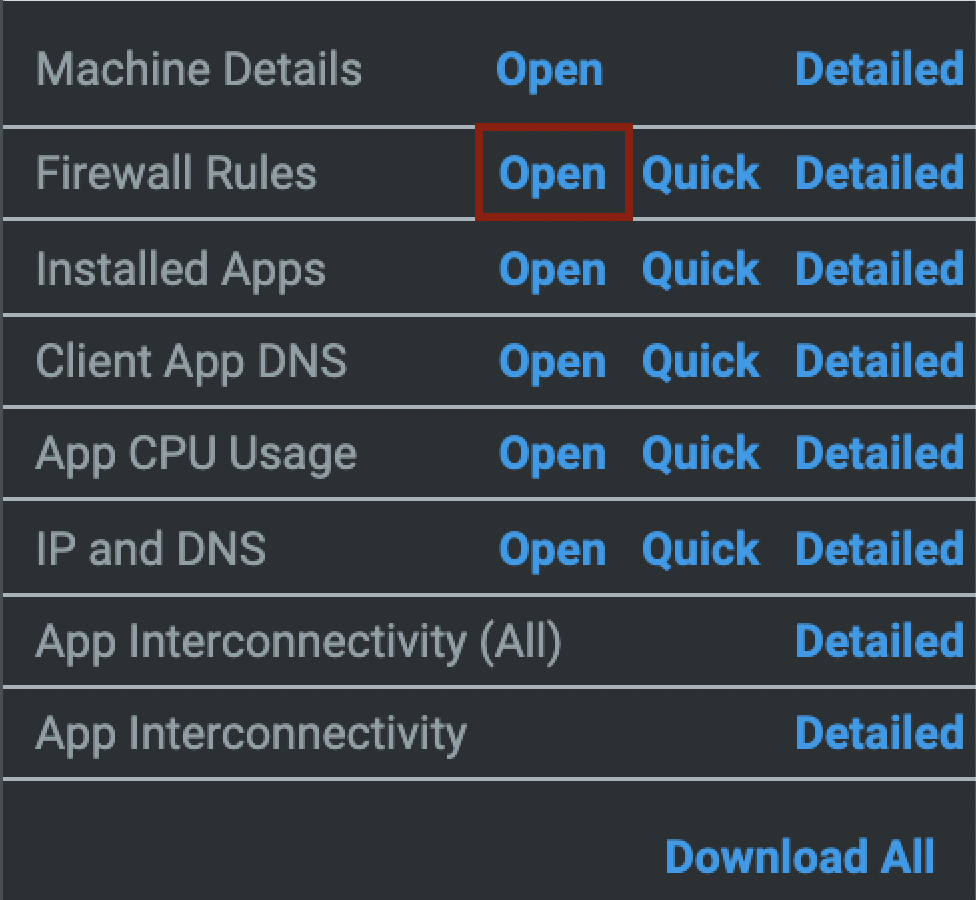Click Quick for Firewall Rules
976x900 pixels.
700,173
